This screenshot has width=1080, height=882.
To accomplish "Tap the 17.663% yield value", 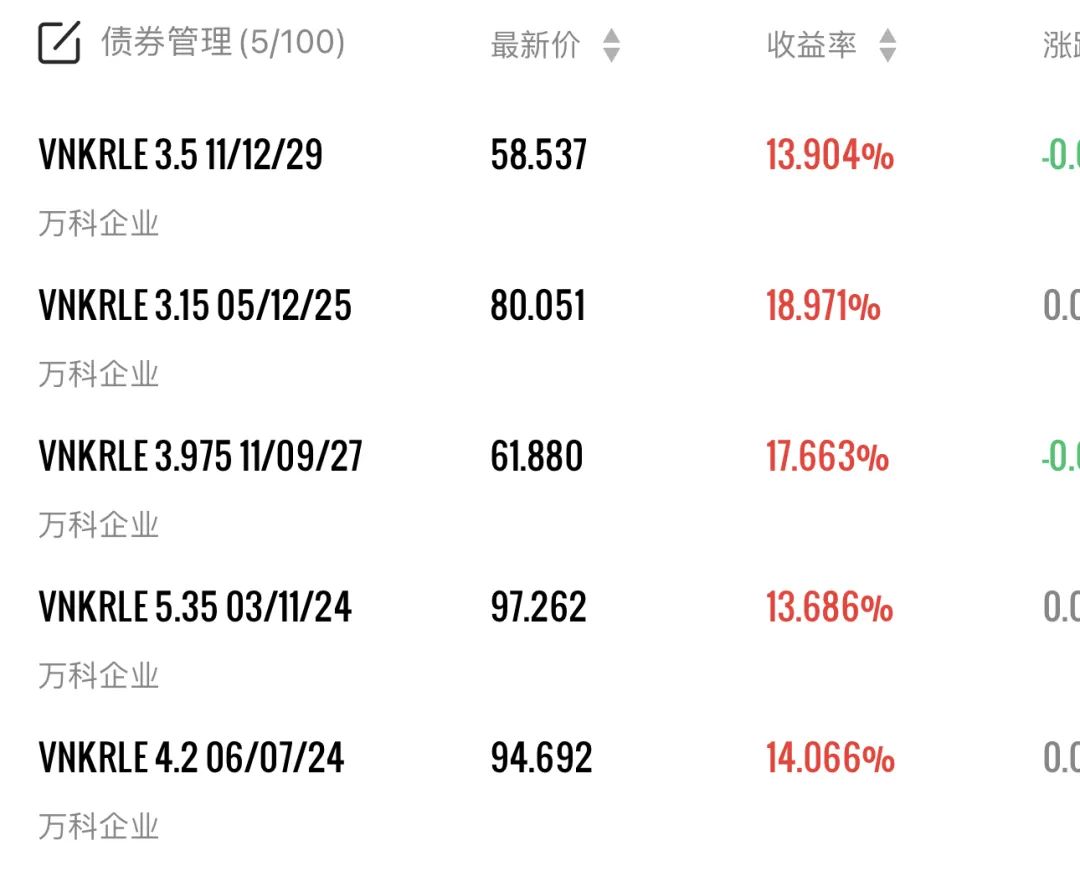I will point(827,457).
